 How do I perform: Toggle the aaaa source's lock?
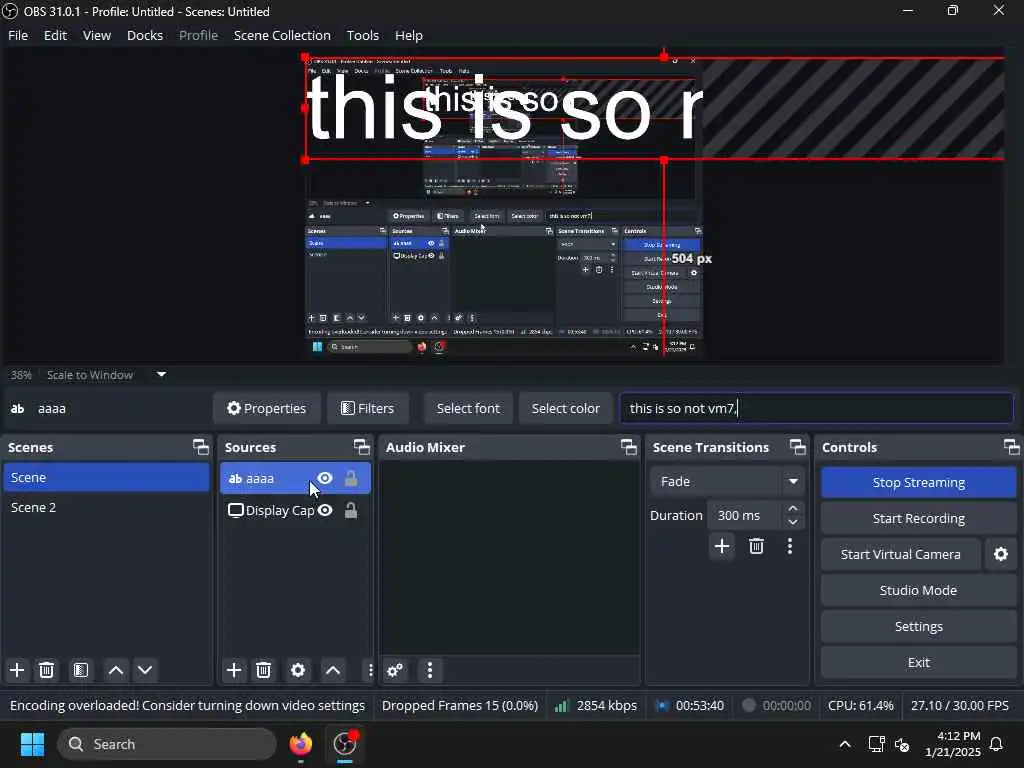[x=351, y=478]
